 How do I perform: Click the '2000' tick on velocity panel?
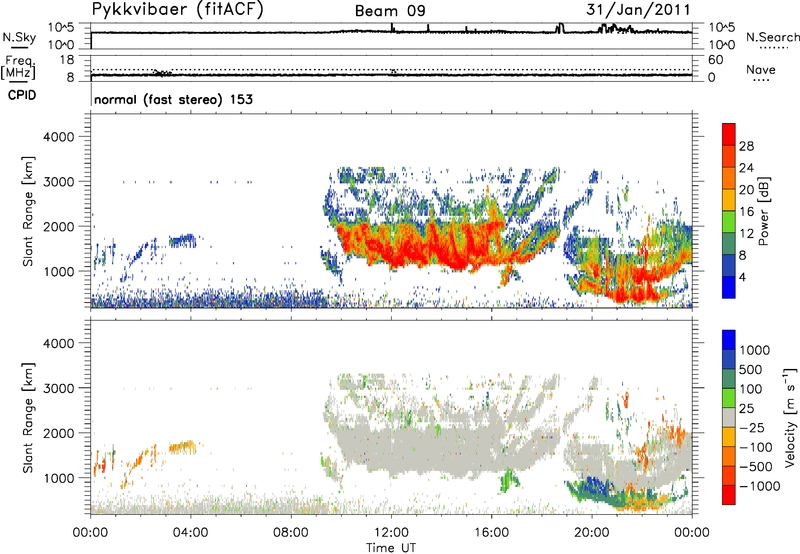[x=58, y=433]
